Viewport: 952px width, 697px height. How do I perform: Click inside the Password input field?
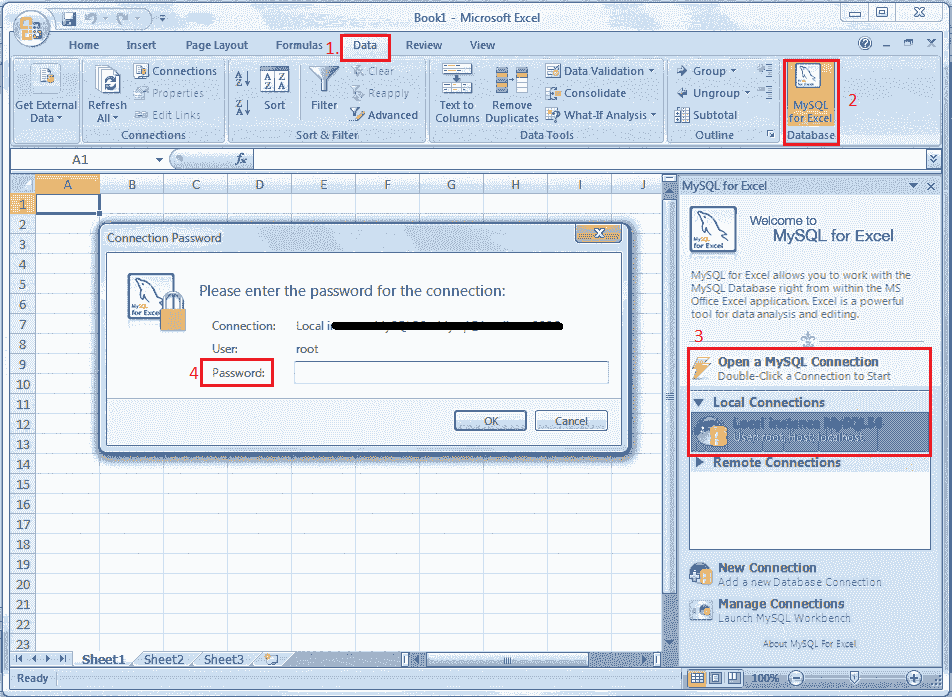(450, 372)
